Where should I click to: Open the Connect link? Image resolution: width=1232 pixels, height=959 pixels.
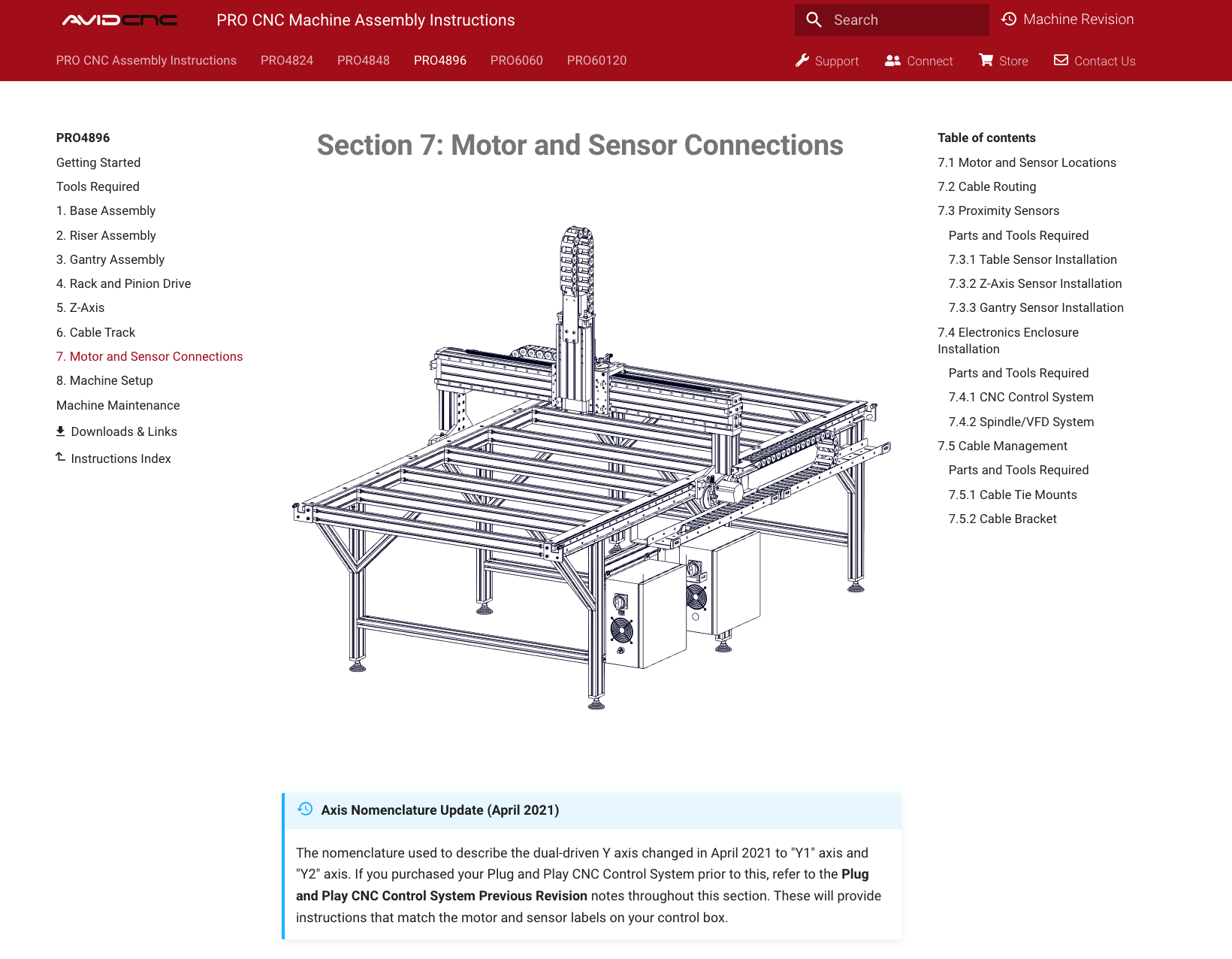pyautogui.click(x=919, y=61)
